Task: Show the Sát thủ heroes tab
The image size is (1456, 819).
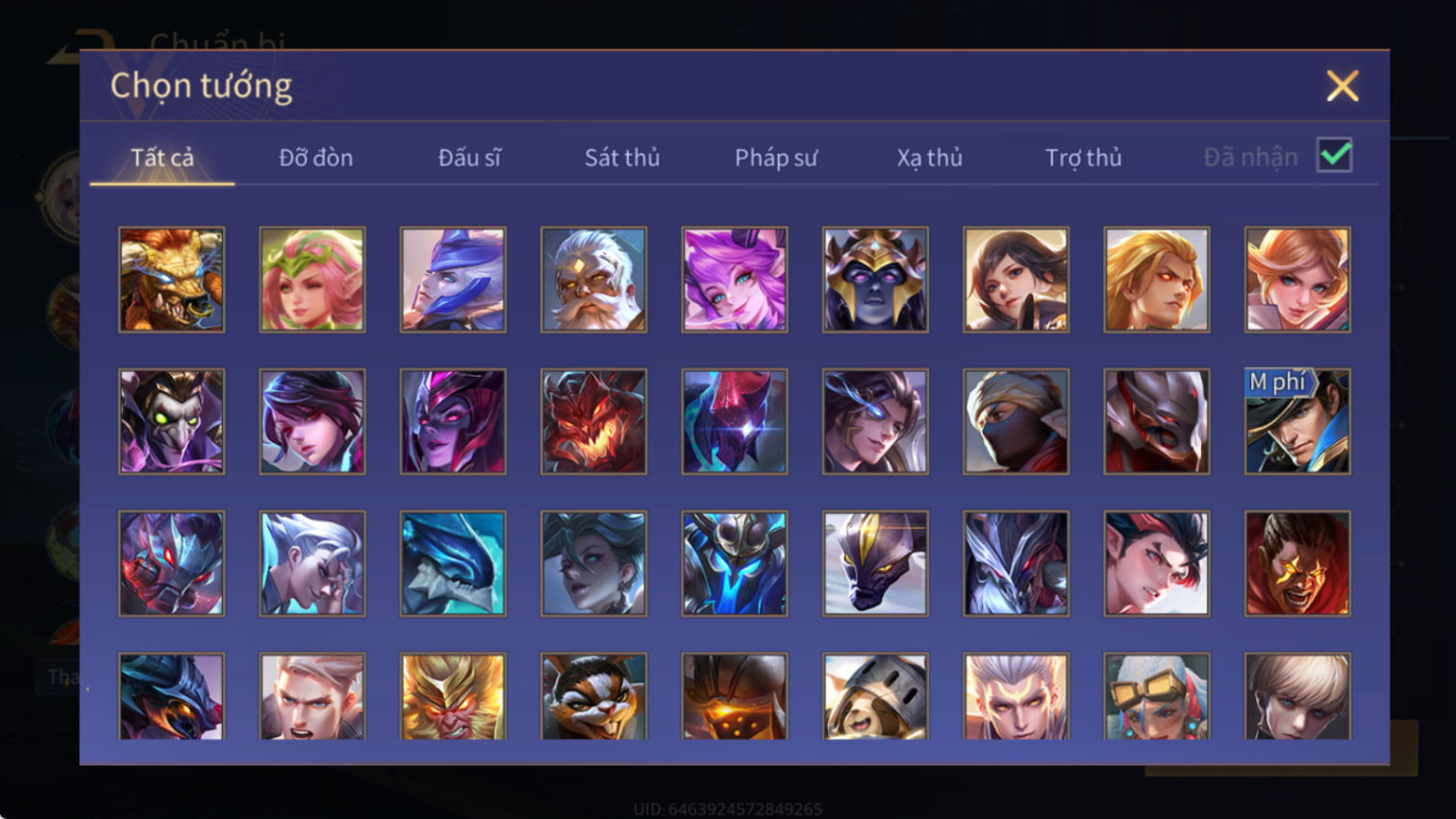Action: [x=622, y=158]
